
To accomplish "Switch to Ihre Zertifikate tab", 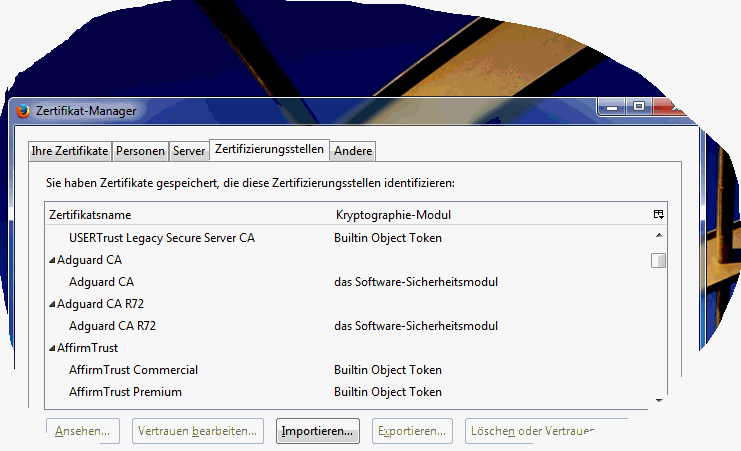I will (x=70, y=151).
